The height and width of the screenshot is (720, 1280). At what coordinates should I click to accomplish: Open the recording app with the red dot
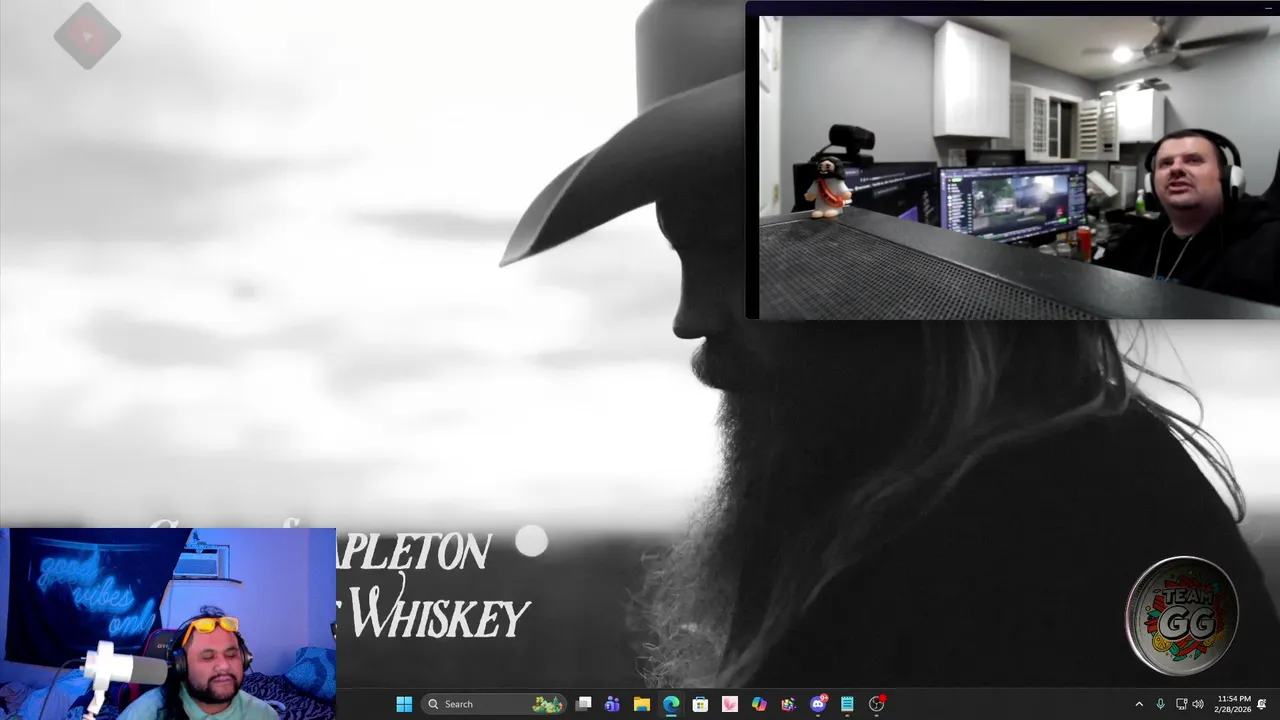pyautogui.click(x=877, y=704)
